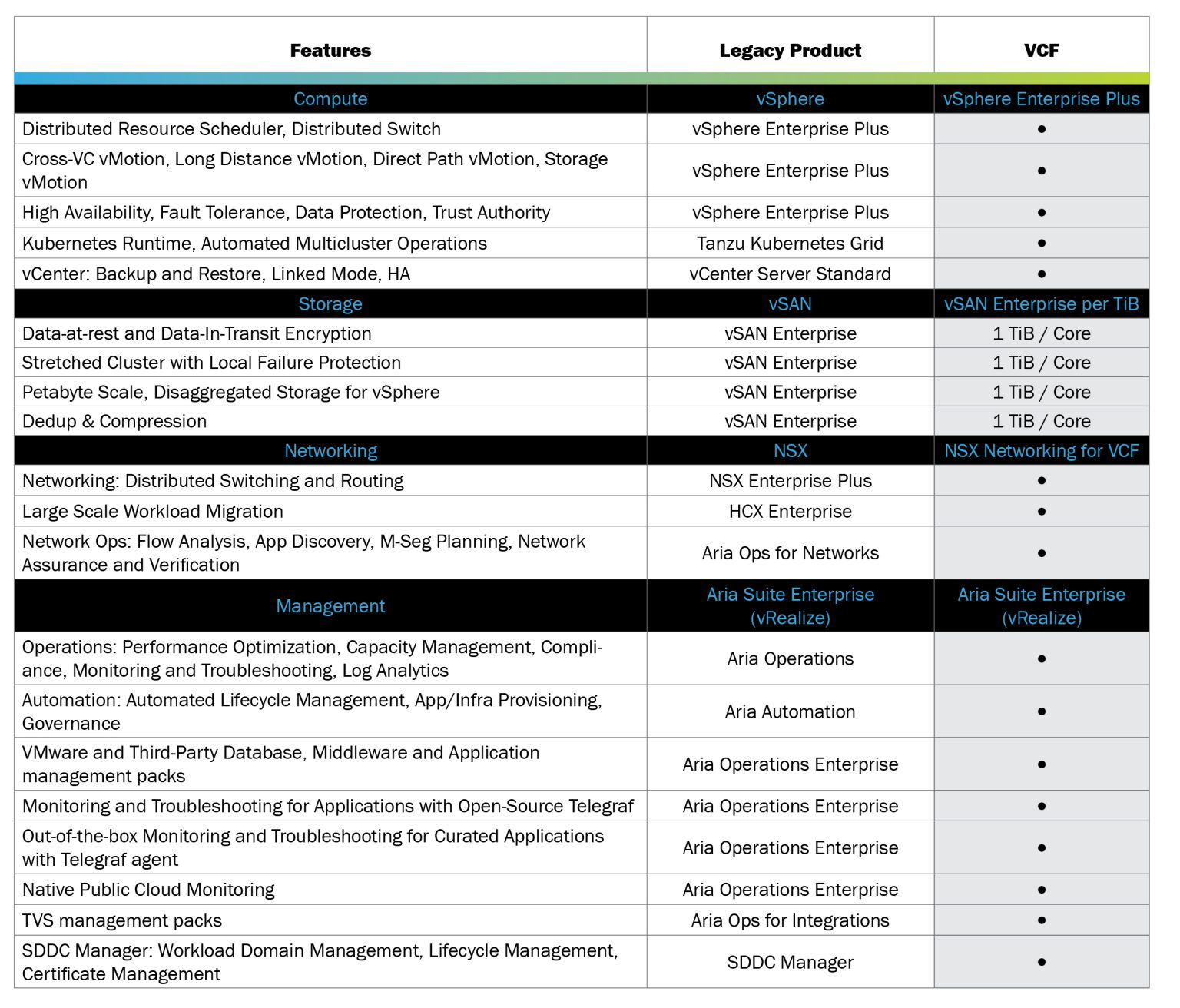1180x1008 pixels.
Task: Click the Aria Suite Enterprise (vRealize) legacy header
Action: pos(791,605)
